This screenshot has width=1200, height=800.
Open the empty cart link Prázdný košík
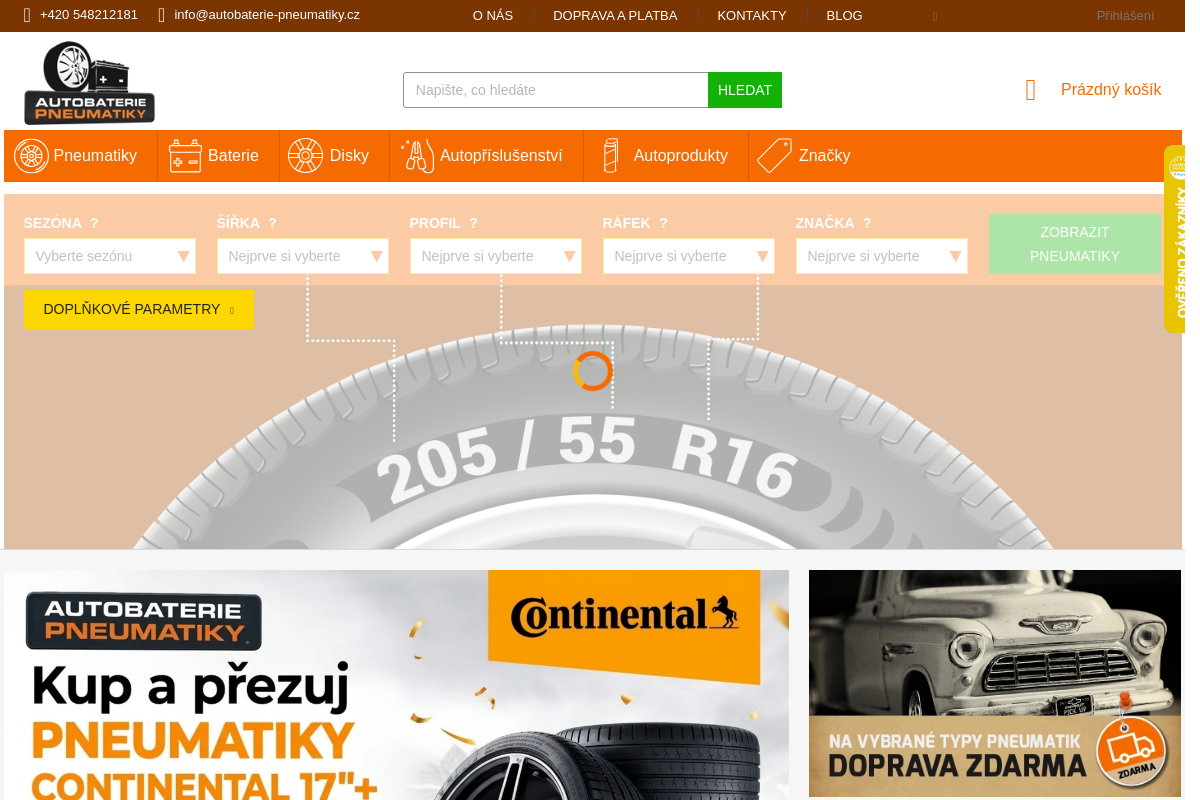point(1111,90)
